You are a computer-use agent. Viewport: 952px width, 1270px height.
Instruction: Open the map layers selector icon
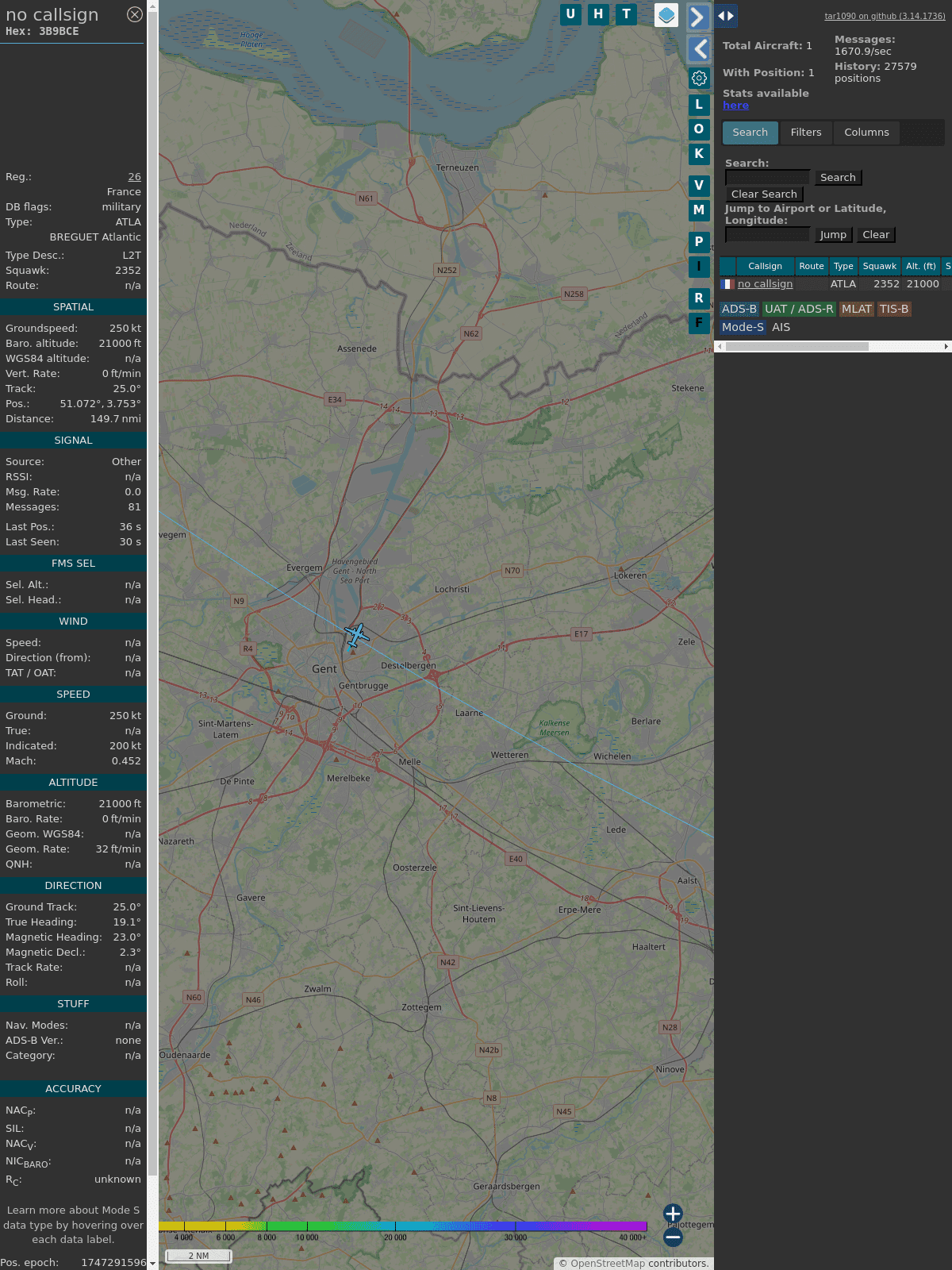(666, 15)
